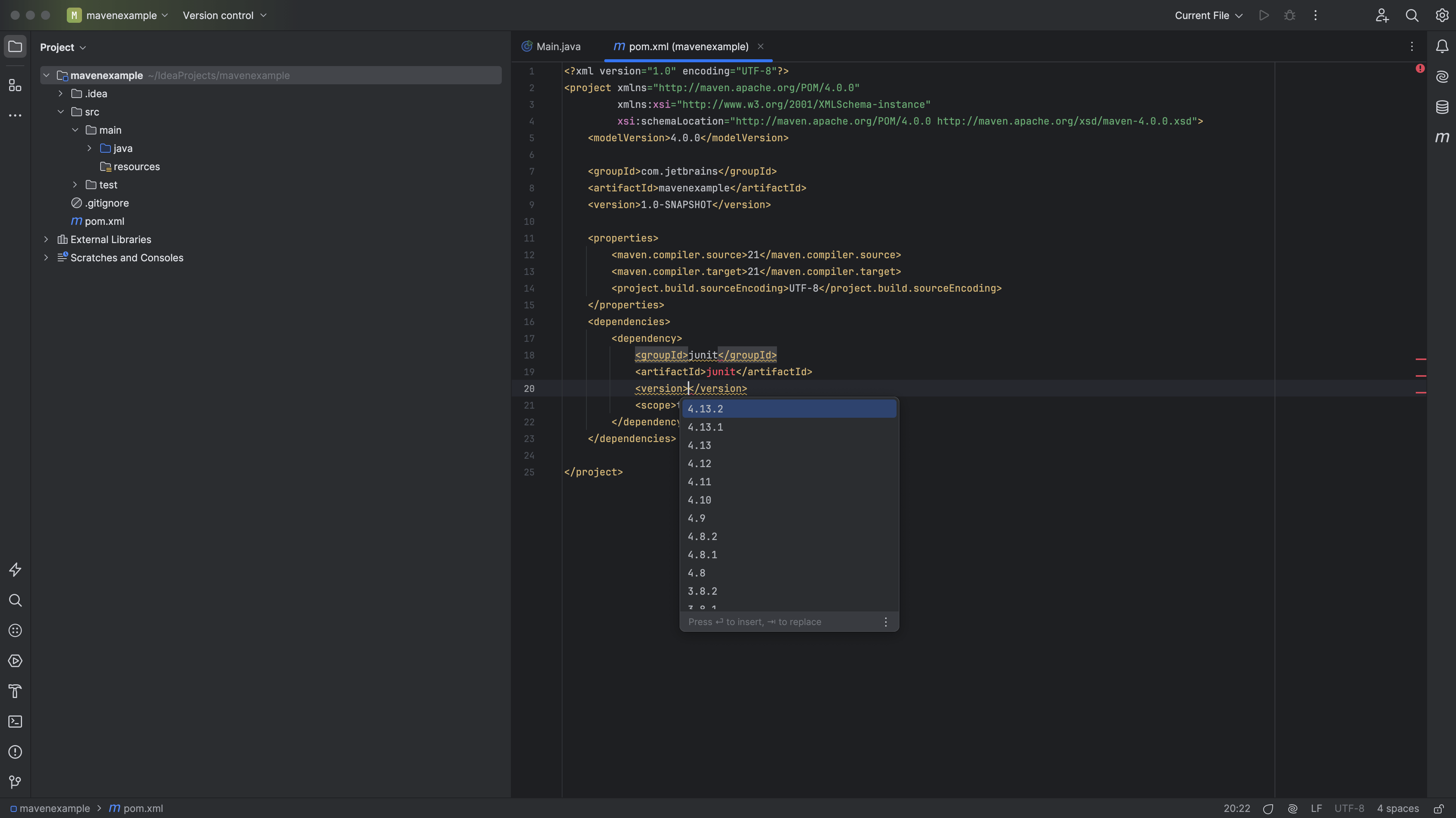Click the UTF-8 encoding status widget

click(x=1349, y=809)
